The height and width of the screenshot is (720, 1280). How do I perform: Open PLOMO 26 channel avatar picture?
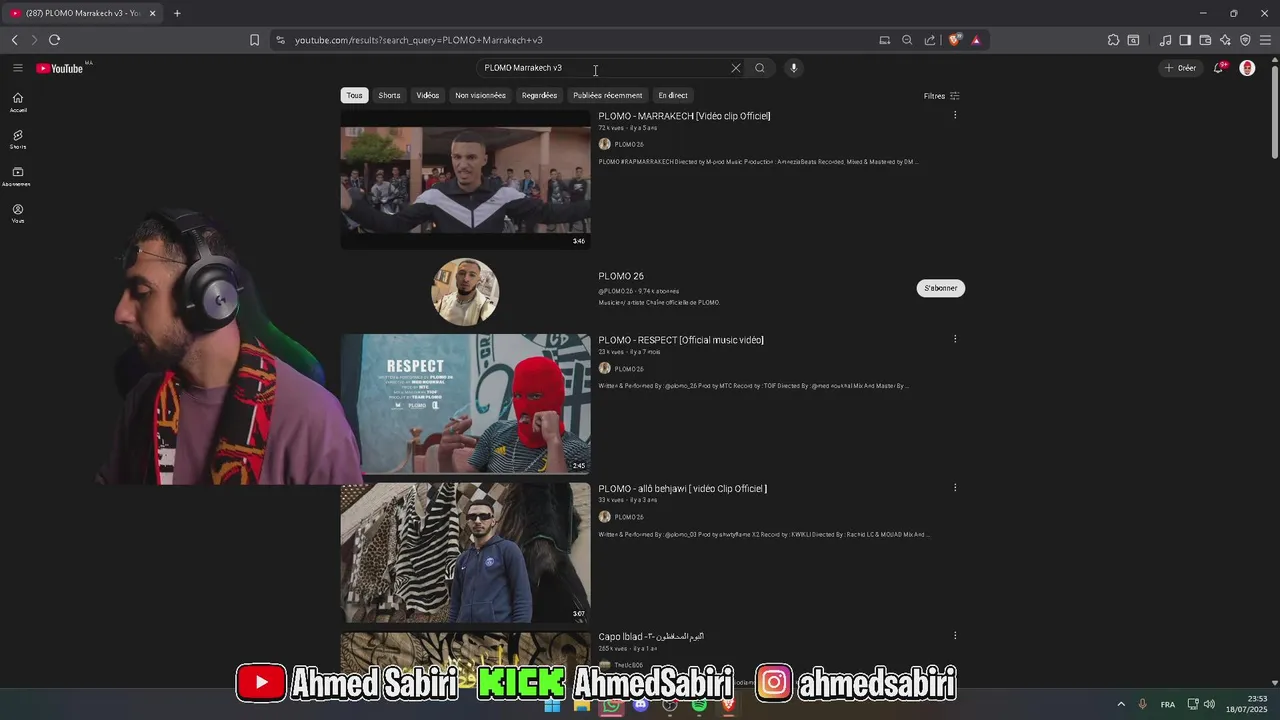click(465, 292)
